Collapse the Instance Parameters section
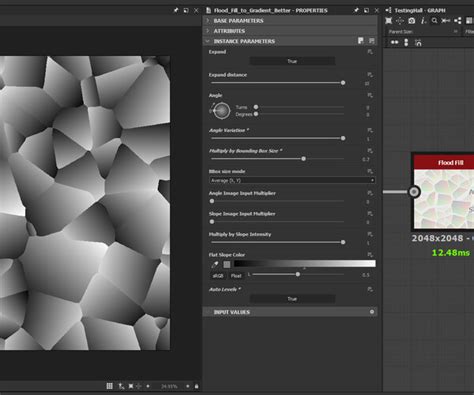474x395 pixels. tap(208, 41)
